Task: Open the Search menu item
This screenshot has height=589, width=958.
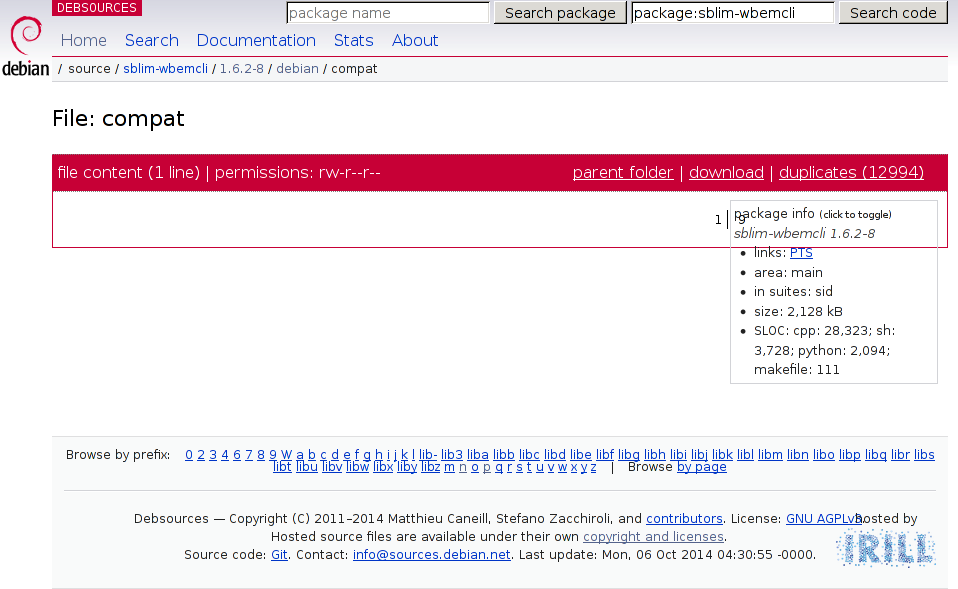Action: point(152,40)
